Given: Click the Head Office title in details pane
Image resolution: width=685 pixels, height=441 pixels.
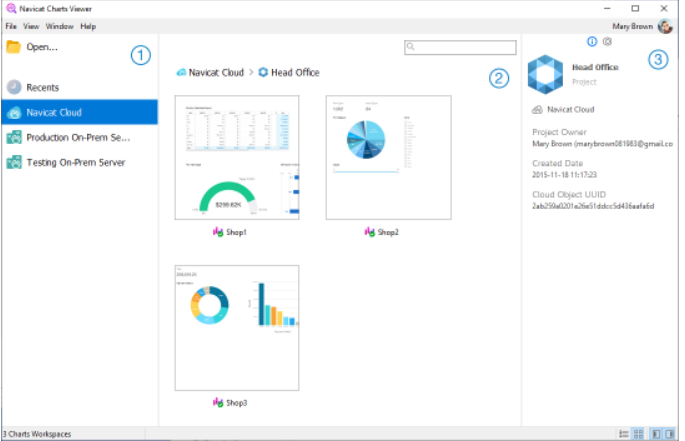Looking at the screenshot, I should (x=595, y=67).
